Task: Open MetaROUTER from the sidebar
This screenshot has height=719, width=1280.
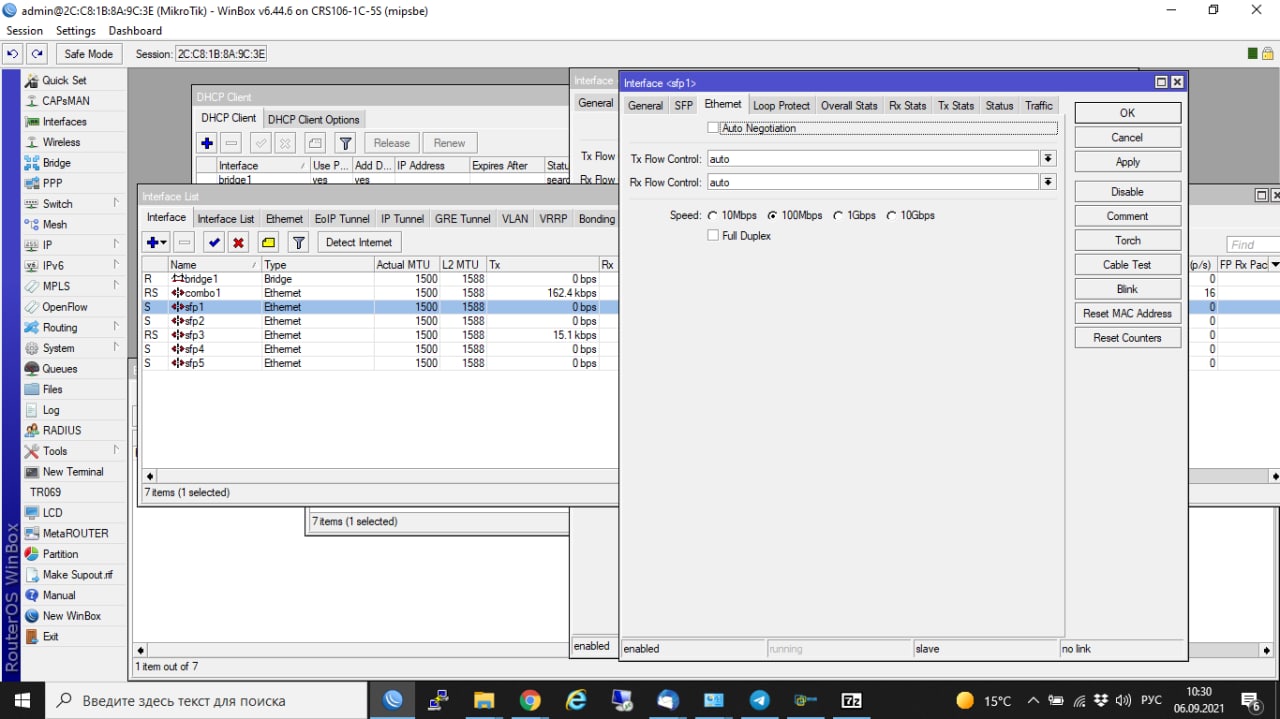Action: coord(75,533)
